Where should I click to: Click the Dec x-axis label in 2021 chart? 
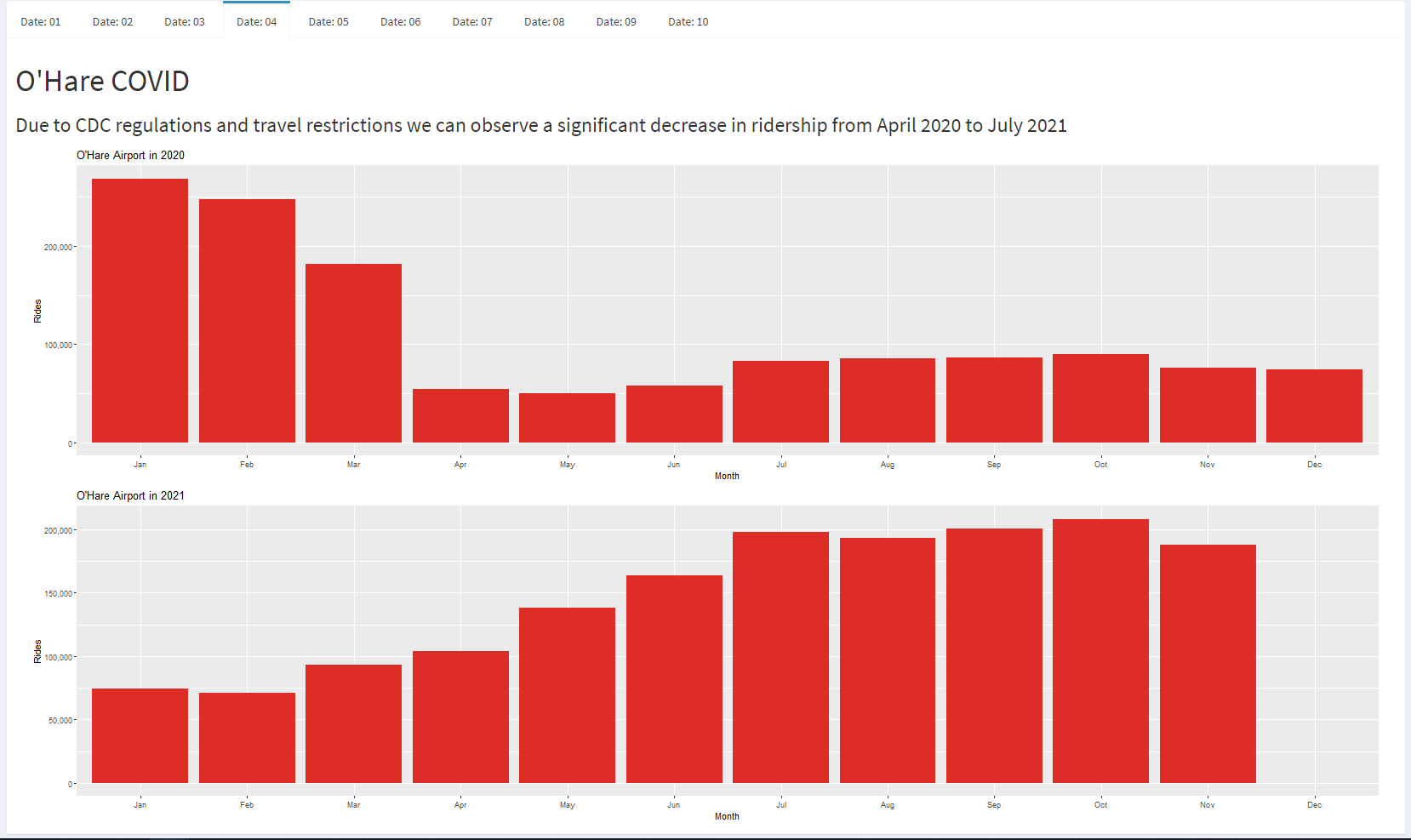(x=1314, y=804)
